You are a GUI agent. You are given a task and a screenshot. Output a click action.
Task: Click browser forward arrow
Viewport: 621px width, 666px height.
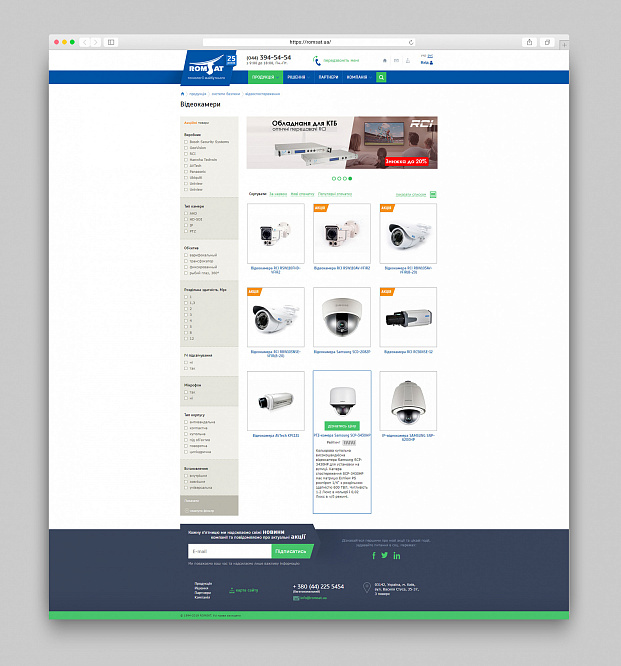click(96, 42)
